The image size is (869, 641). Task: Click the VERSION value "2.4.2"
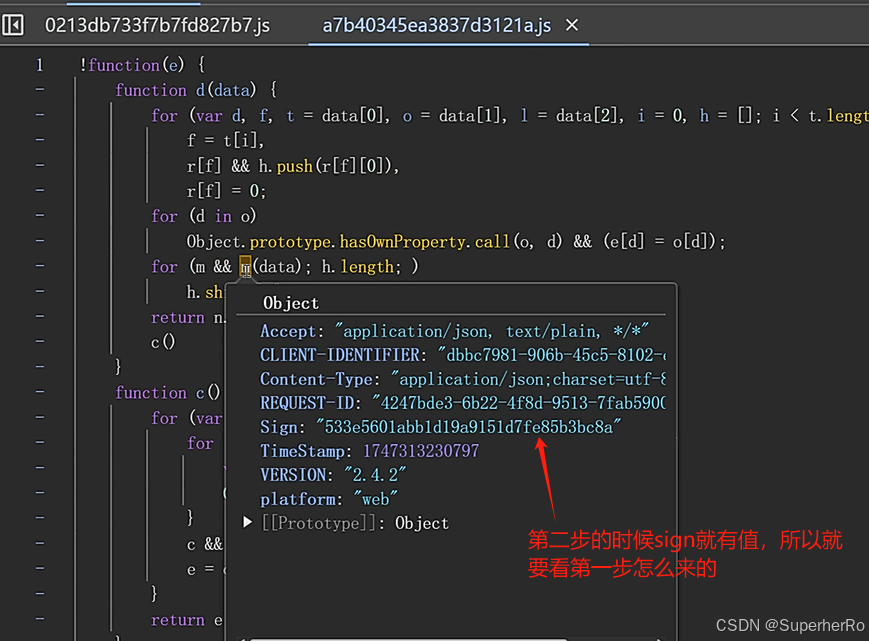pos(375,475)
